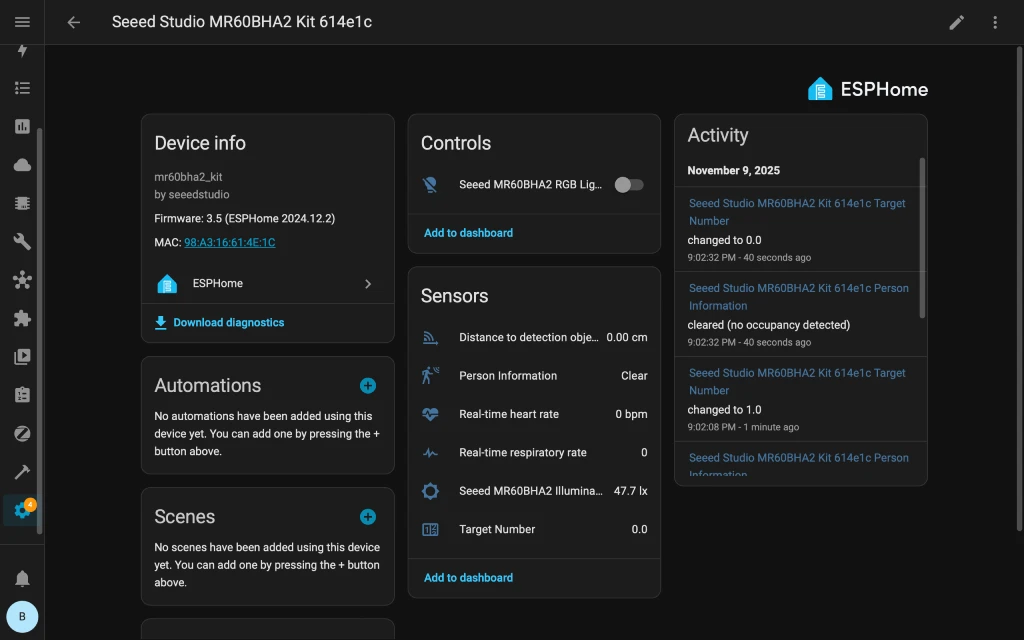Click the Person Information walking-person icon
The width and height of the screenshot is (1024, 640).
click(x=430, y=375)
